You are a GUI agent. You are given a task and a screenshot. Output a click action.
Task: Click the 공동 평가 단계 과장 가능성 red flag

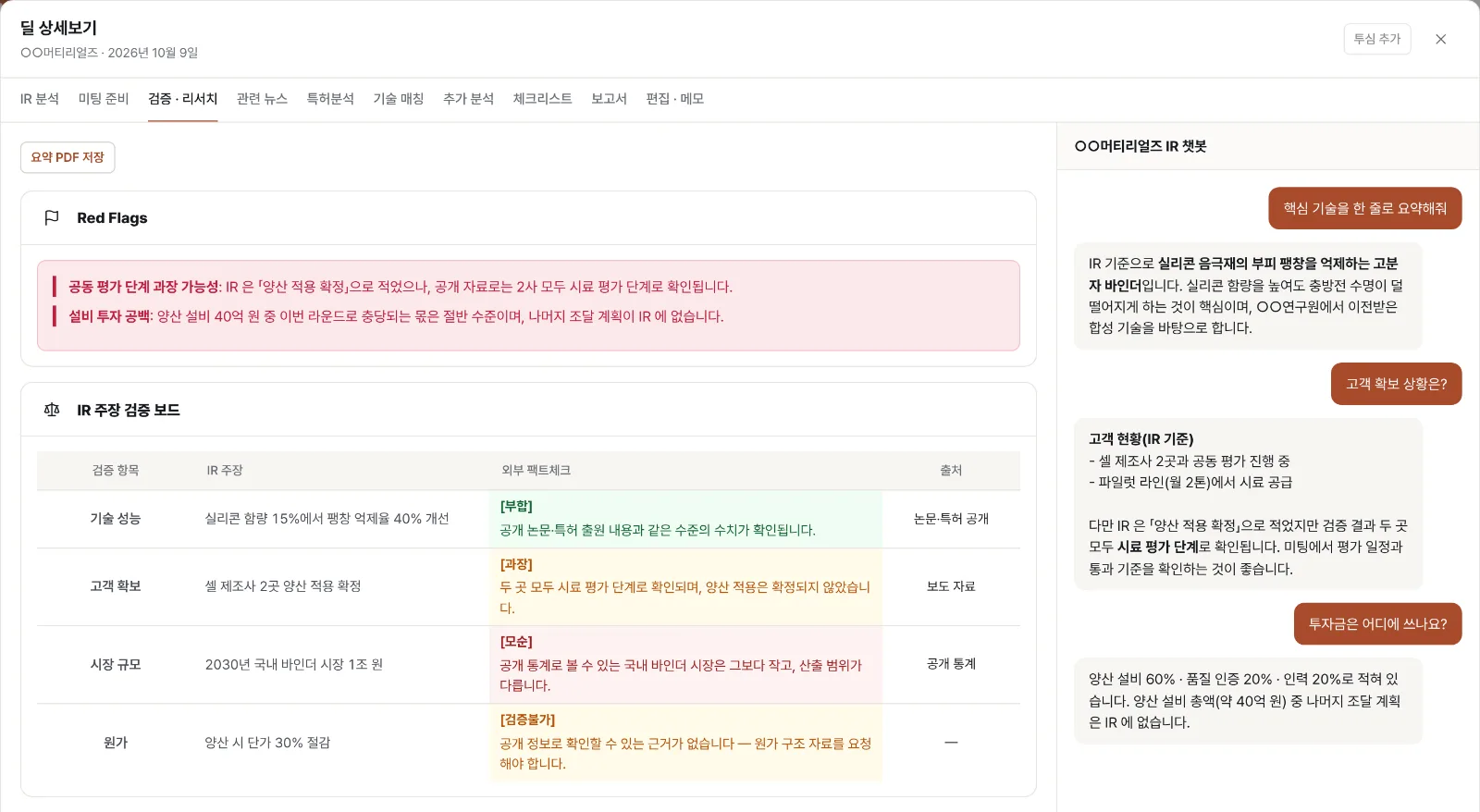click(x=401, y=287)
